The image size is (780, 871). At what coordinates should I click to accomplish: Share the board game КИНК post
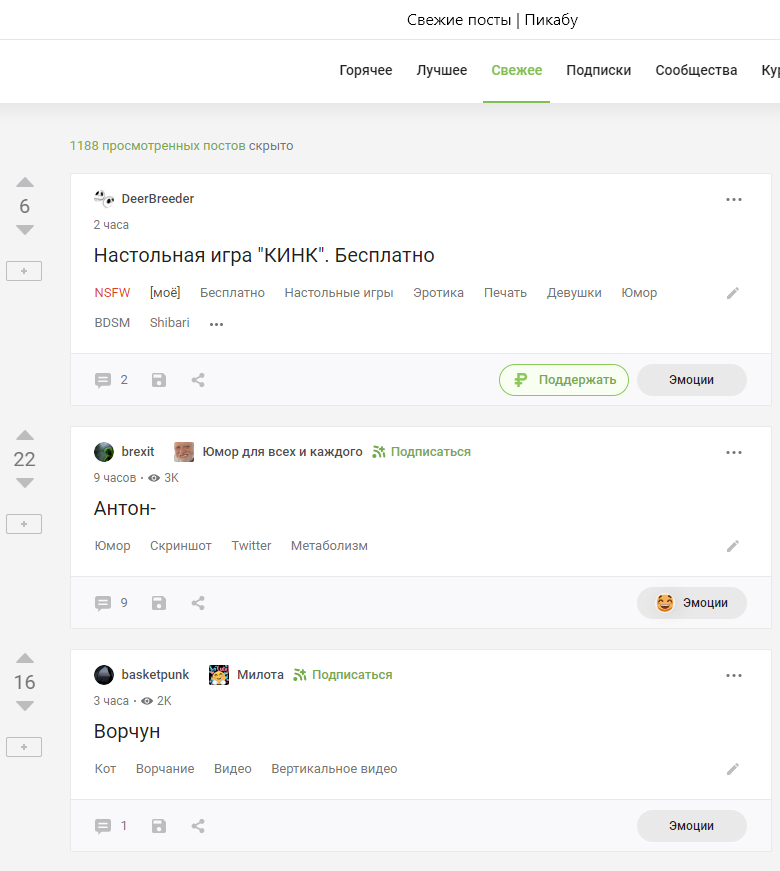tap(198, 380)
